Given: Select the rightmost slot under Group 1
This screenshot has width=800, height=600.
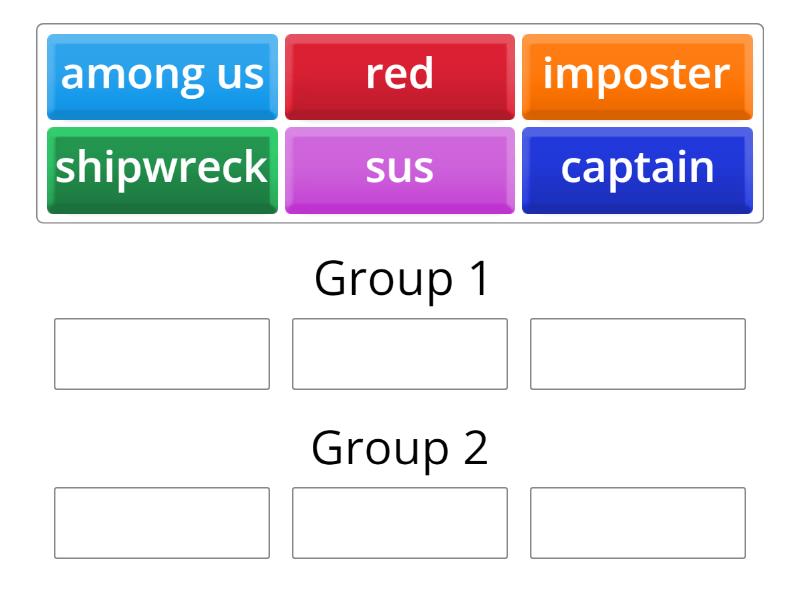Looking at the screenshot, I should tap(638, 351).
